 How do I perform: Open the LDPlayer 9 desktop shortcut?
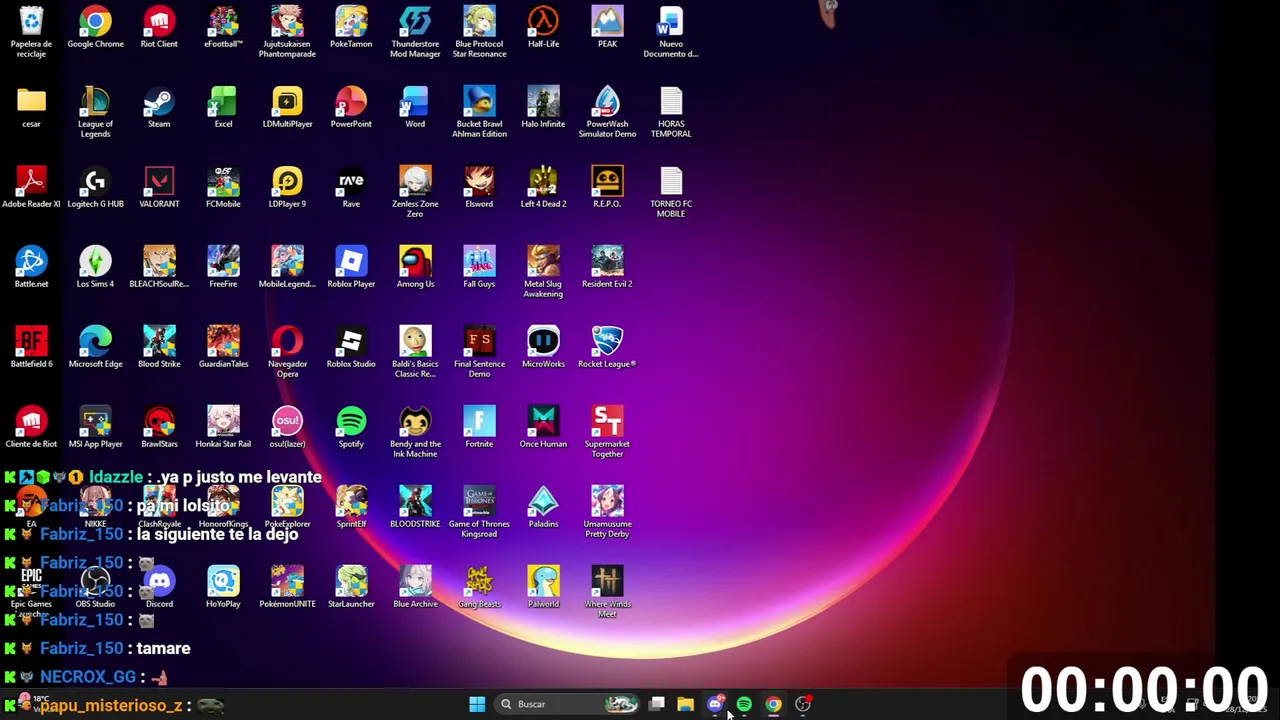tap(287, 188)
